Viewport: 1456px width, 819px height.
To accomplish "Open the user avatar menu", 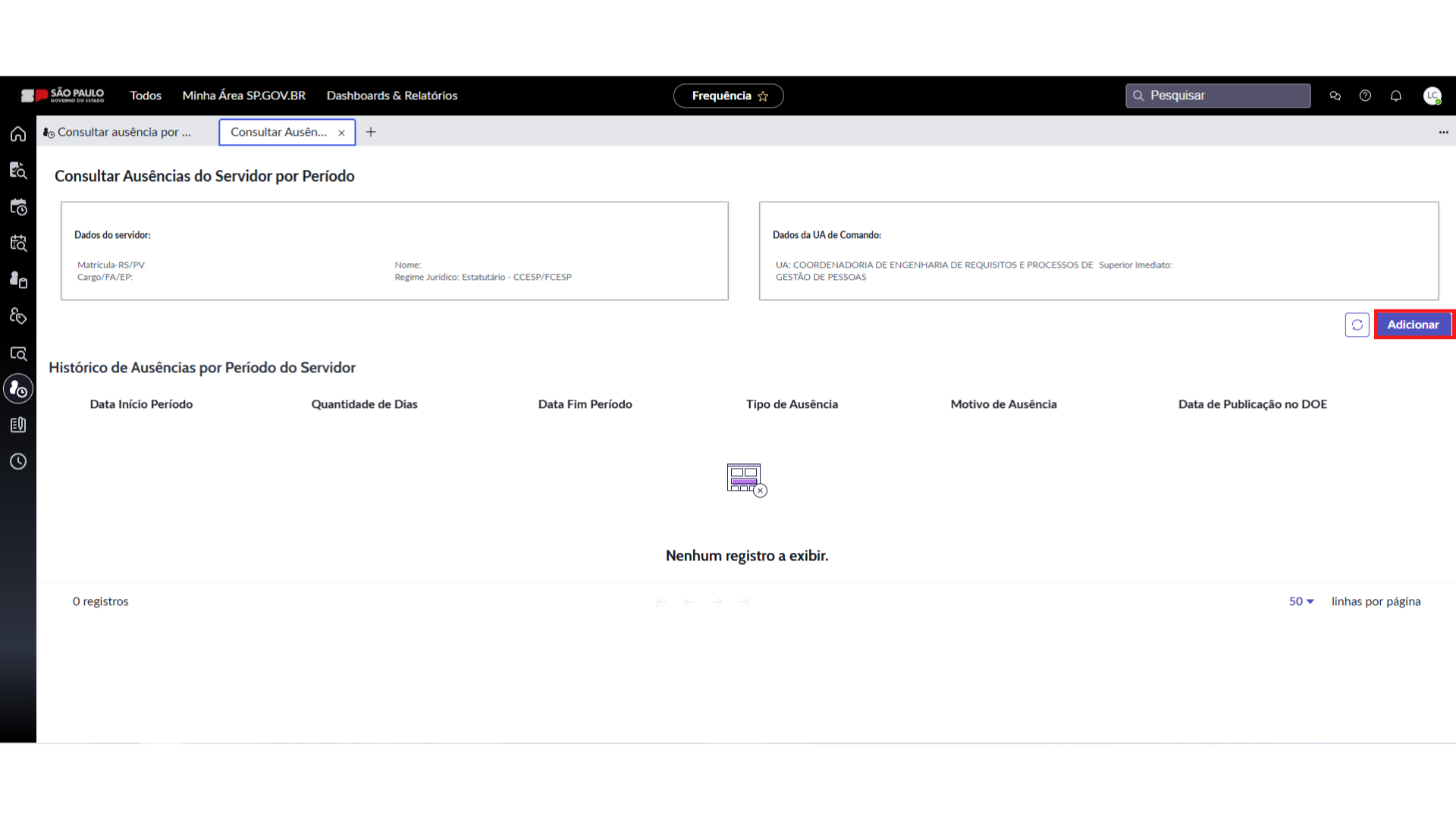I will 1432,96.
